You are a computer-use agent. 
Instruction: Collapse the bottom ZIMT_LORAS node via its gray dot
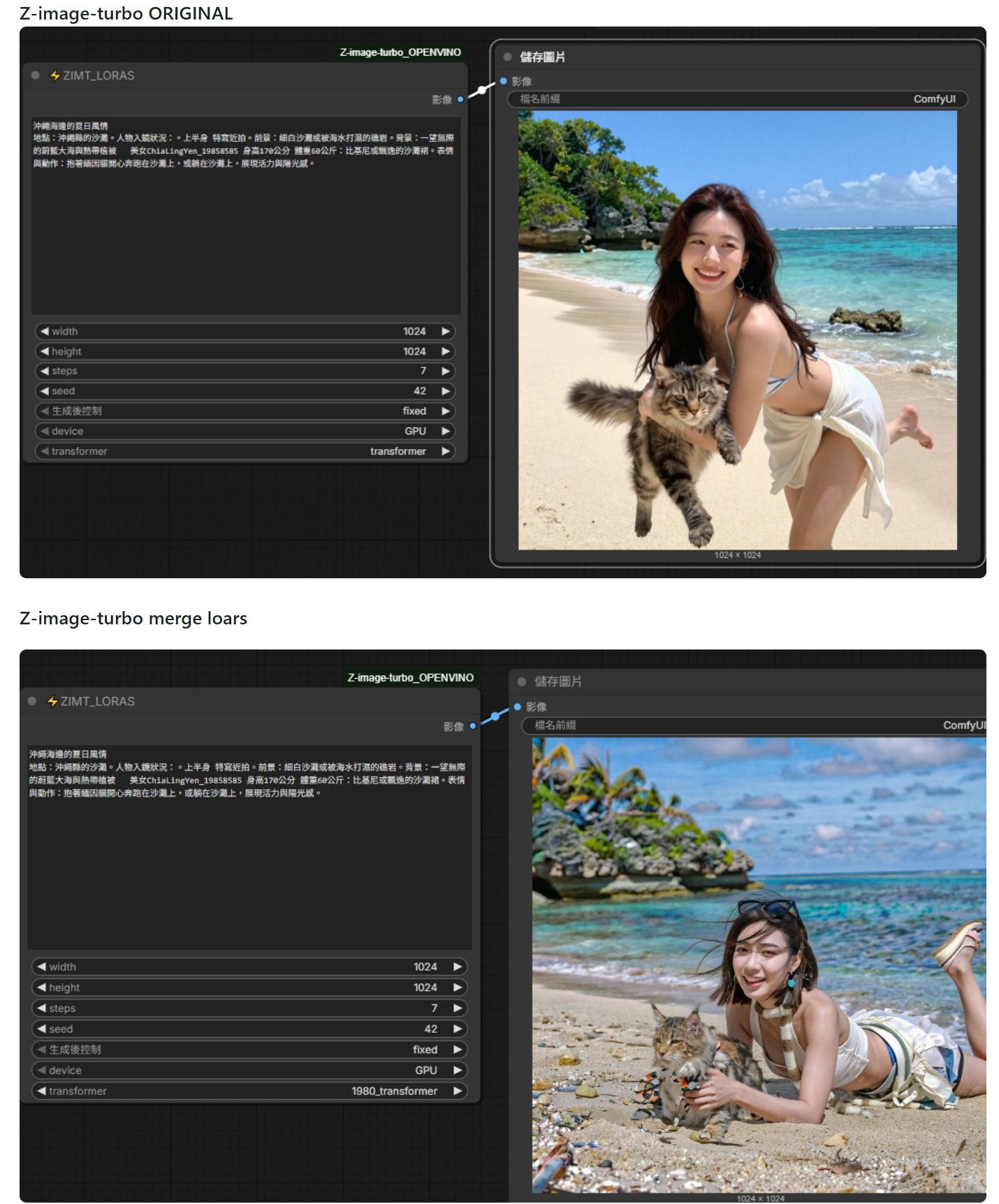pyautogui.click(x=32, y=701)
